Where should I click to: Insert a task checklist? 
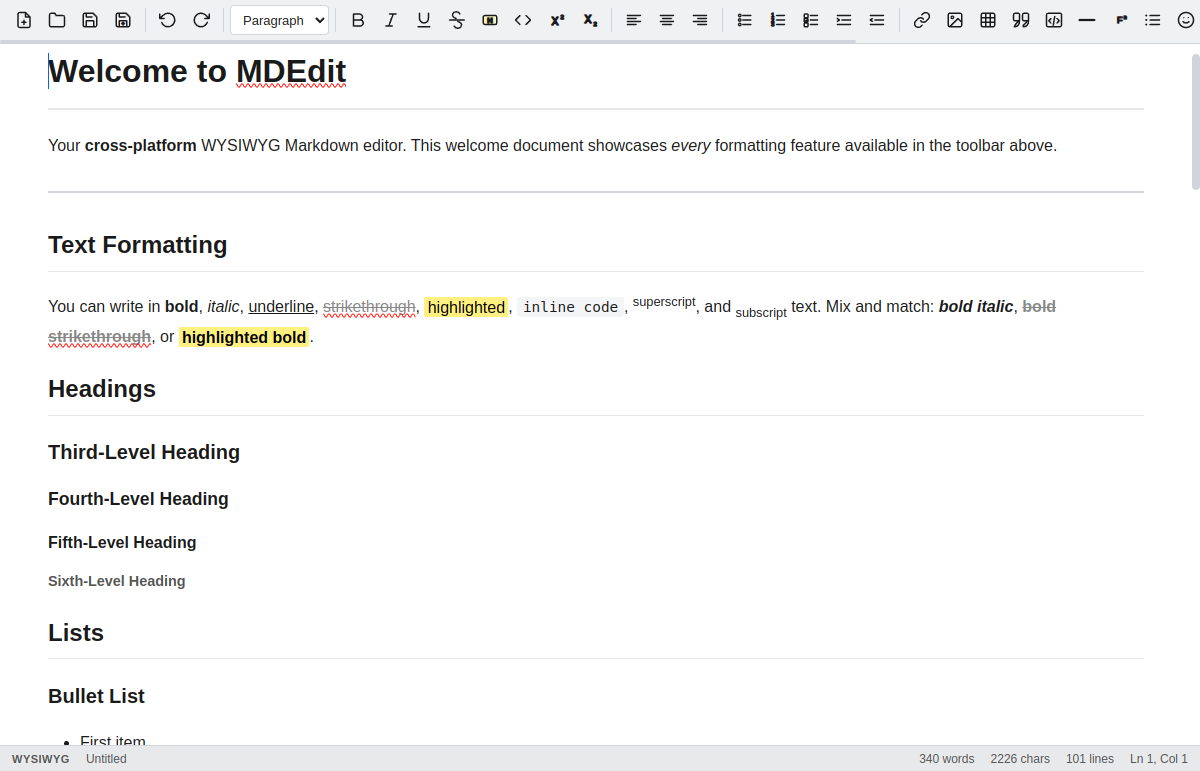[811, 20]
